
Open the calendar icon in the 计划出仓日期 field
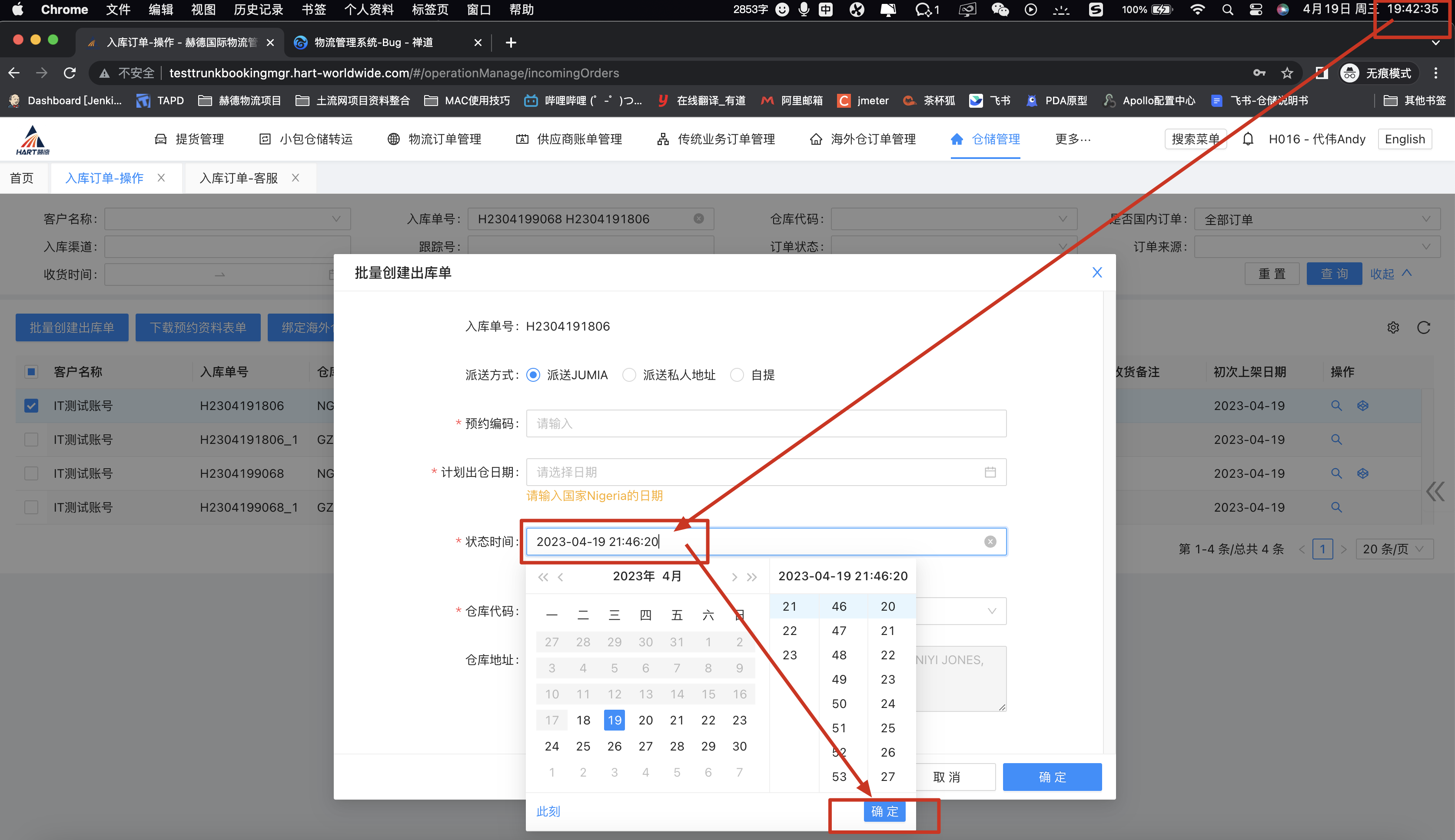990,472
